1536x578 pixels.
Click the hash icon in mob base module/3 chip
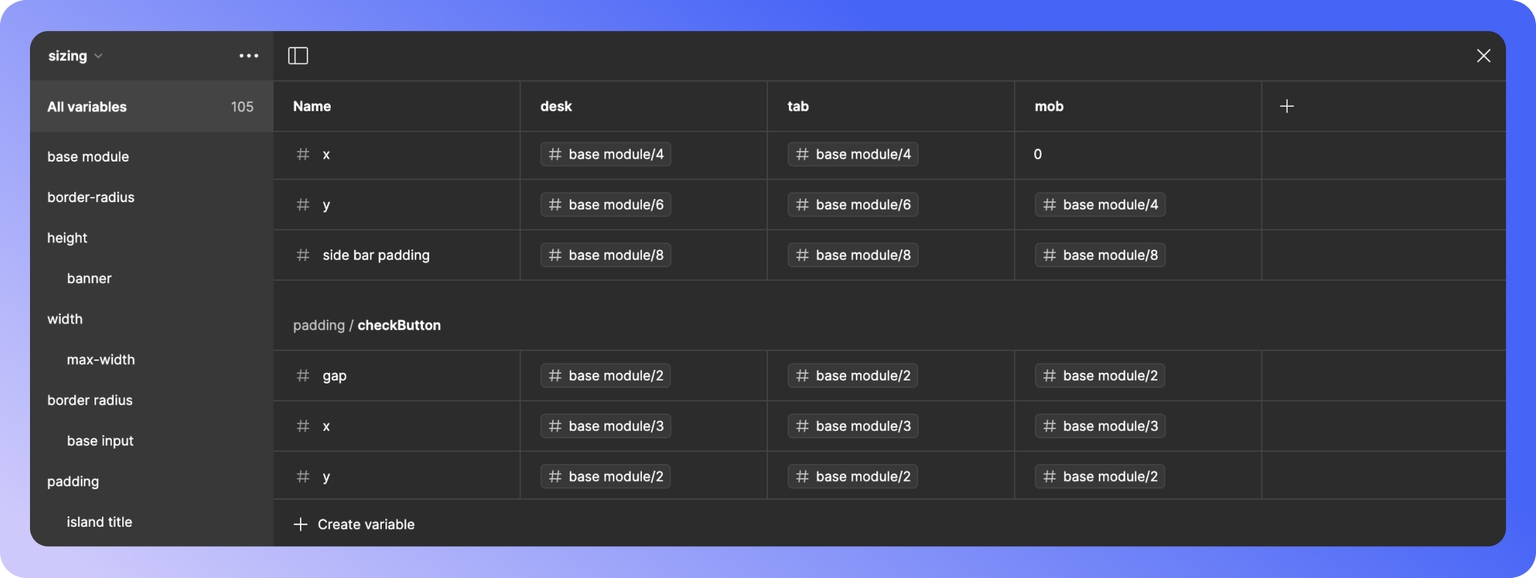tap(1049, 426)
